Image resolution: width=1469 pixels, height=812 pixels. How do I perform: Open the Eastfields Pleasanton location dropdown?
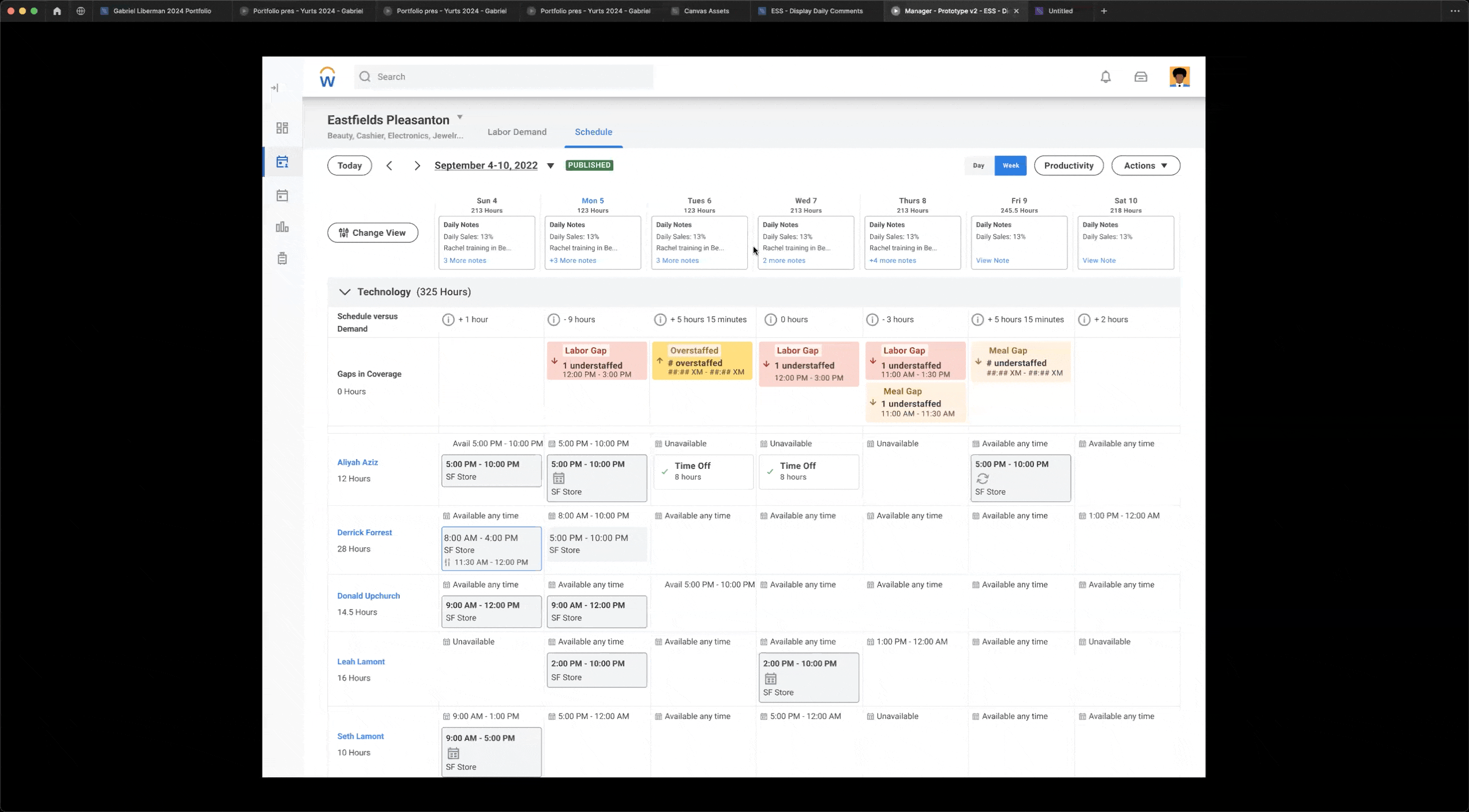pos(460,117)
